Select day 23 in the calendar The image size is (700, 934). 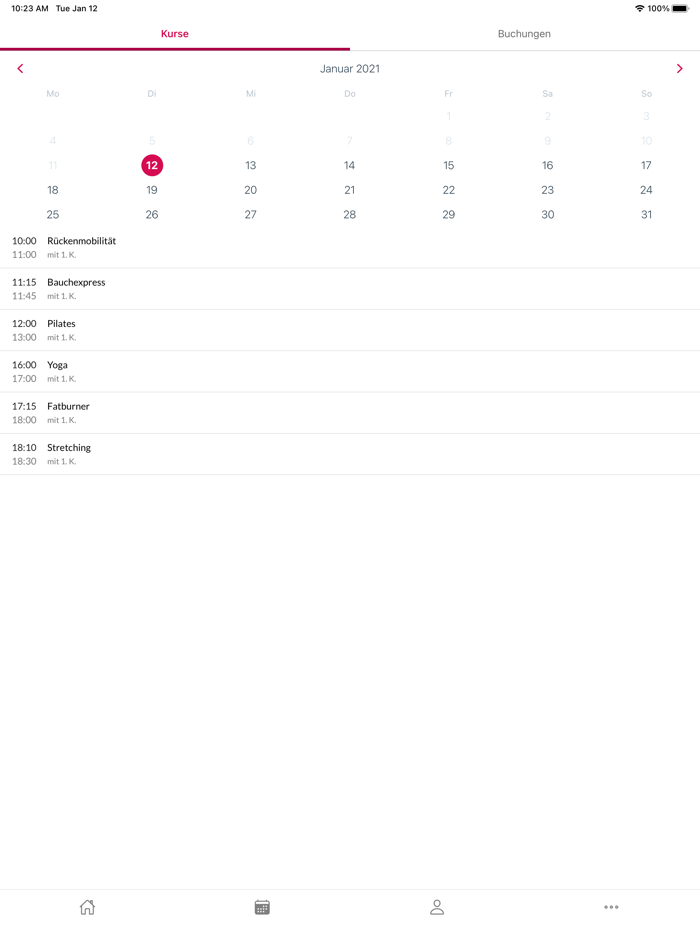[547, 190]
